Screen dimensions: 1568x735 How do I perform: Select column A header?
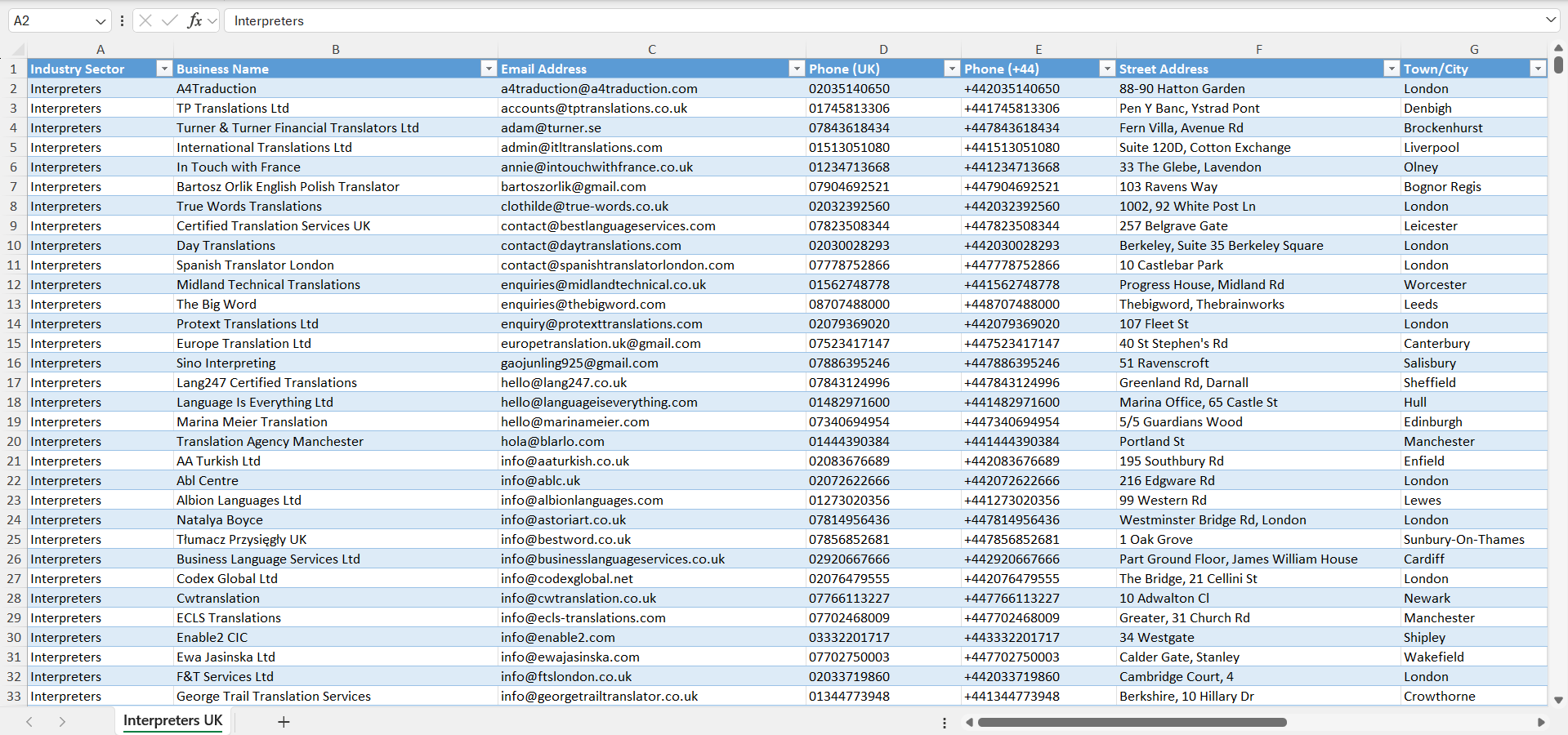tap(101, 49)
